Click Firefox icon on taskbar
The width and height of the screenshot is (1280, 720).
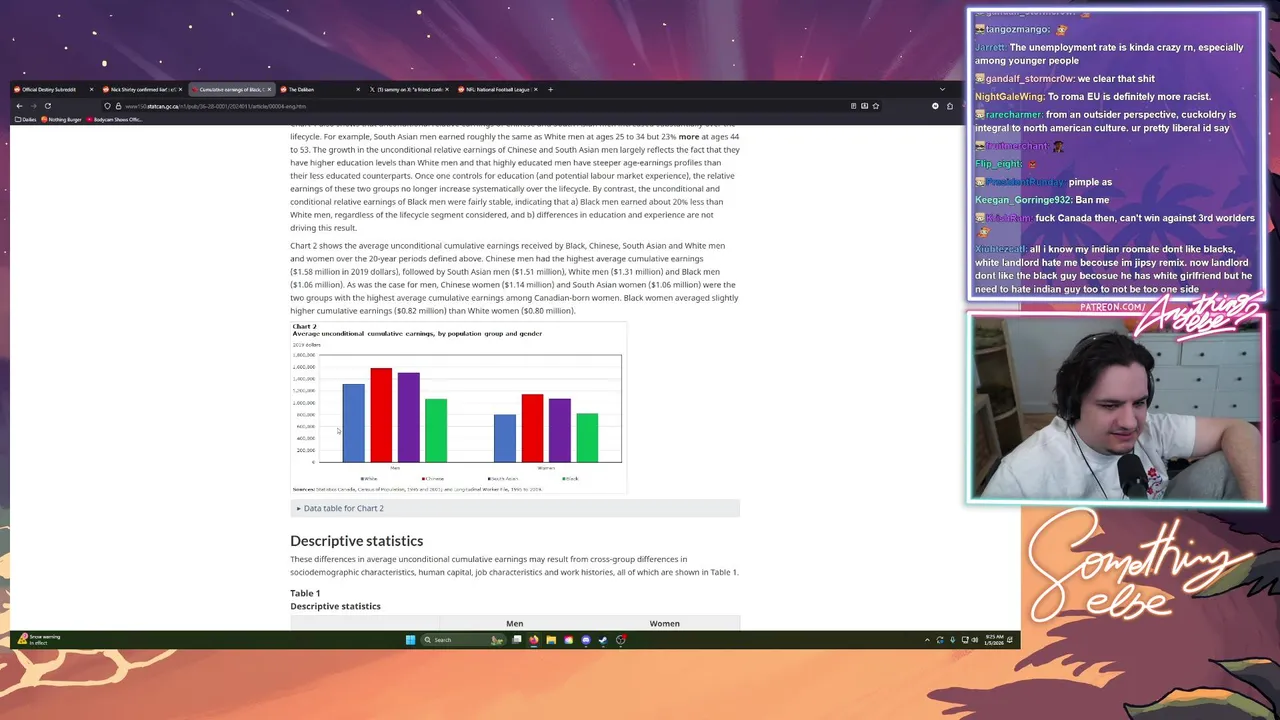coord(534,640)
